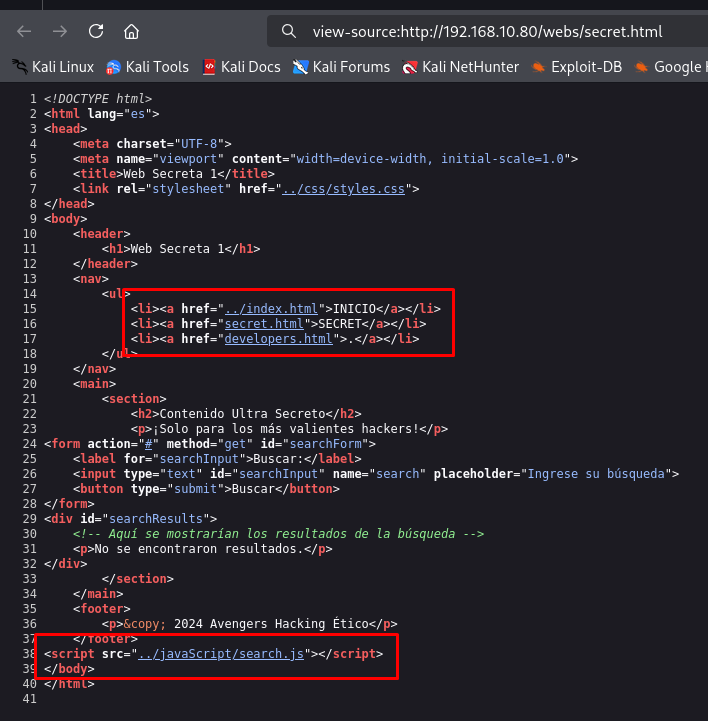Click the Kali NetHunter bookmark icon
Screen dimensions: 708x721
point(409,68)
